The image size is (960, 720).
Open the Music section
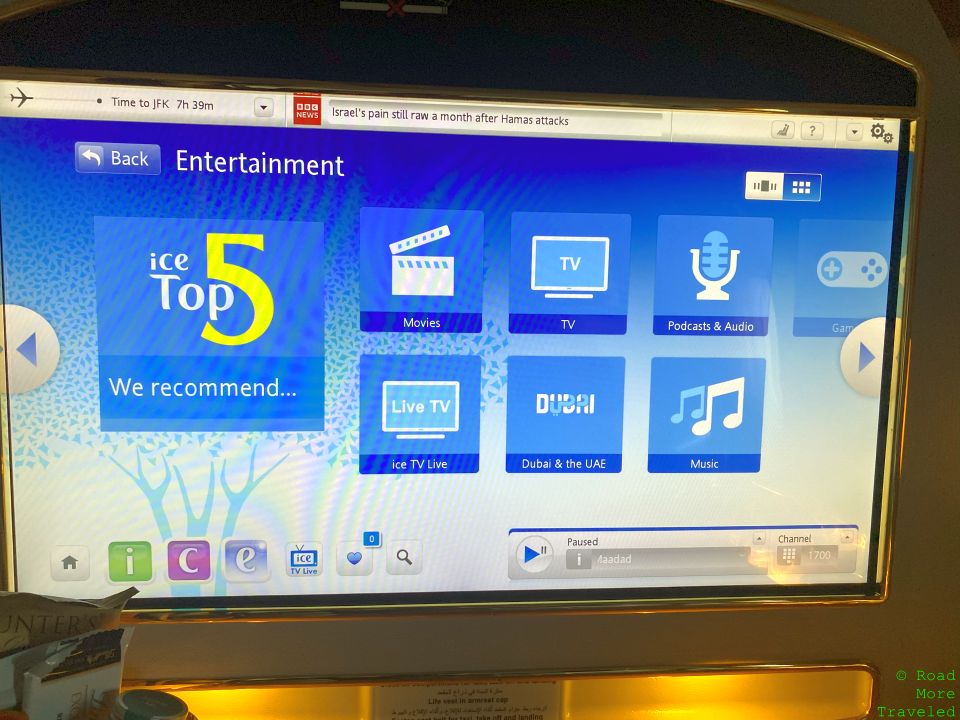(706, 412)
